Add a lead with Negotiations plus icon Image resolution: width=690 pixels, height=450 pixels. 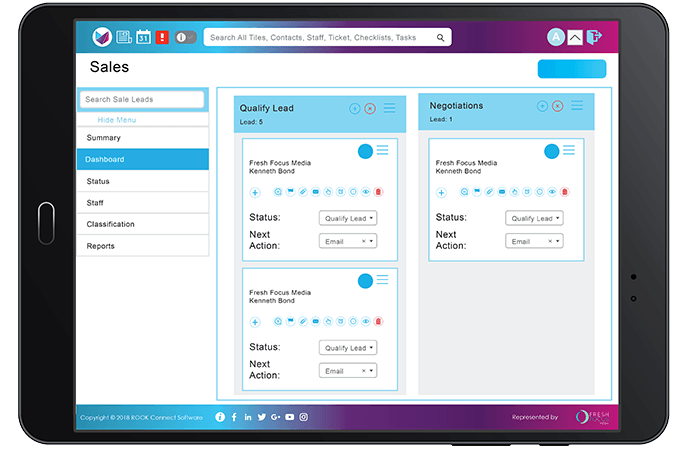point(542,106)
